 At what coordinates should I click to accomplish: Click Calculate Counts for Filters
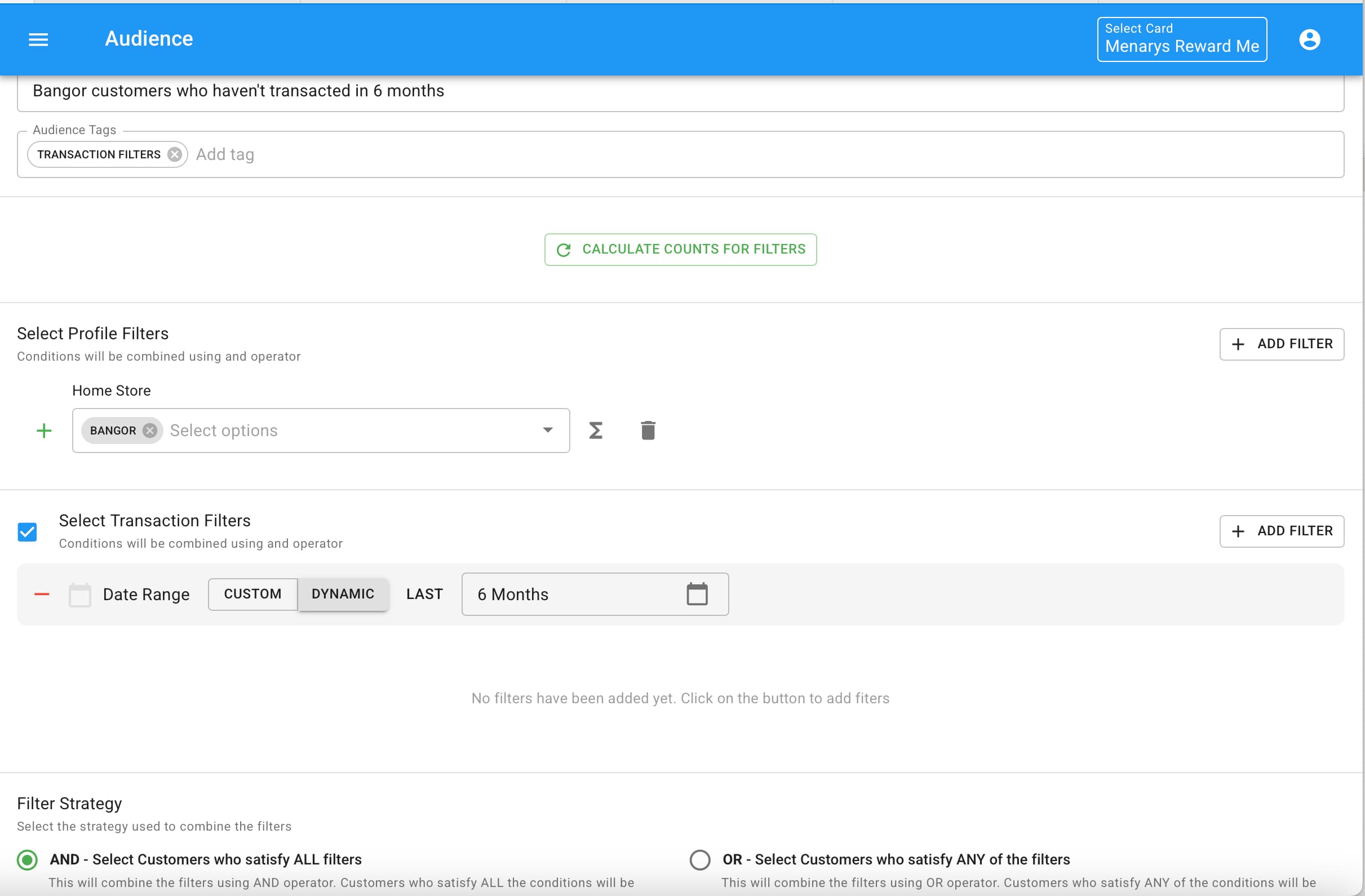coord(680,250)
